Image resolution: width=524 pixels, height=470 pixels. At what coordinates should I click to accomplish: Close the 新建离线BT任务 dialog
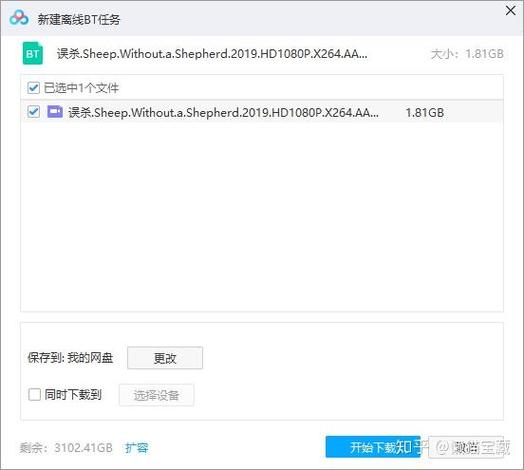[510, 11]
